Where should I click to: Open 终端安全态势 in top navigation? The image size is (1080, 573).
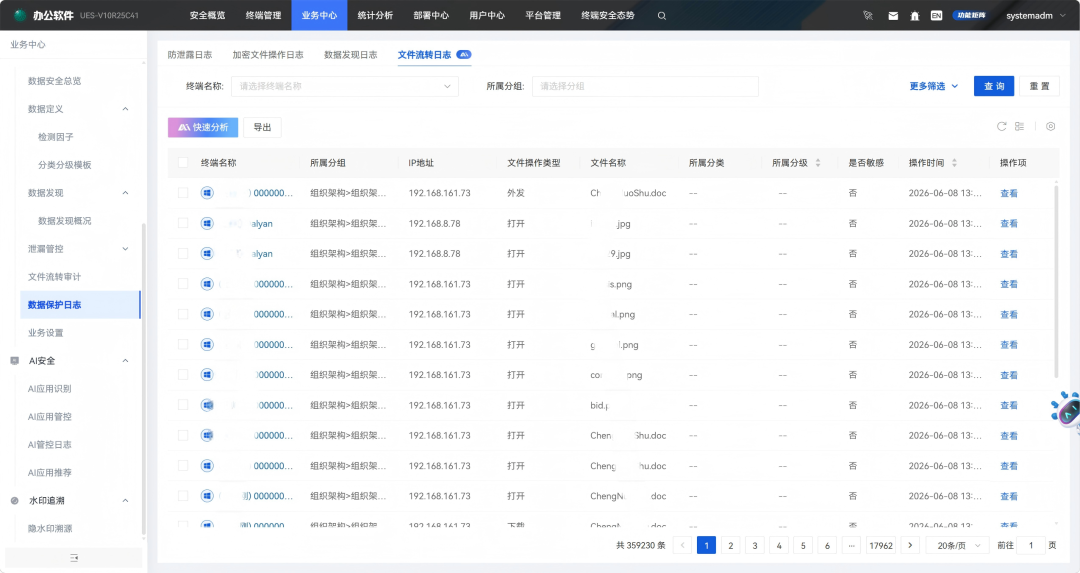pyautogui.click(x=608, y=15)
